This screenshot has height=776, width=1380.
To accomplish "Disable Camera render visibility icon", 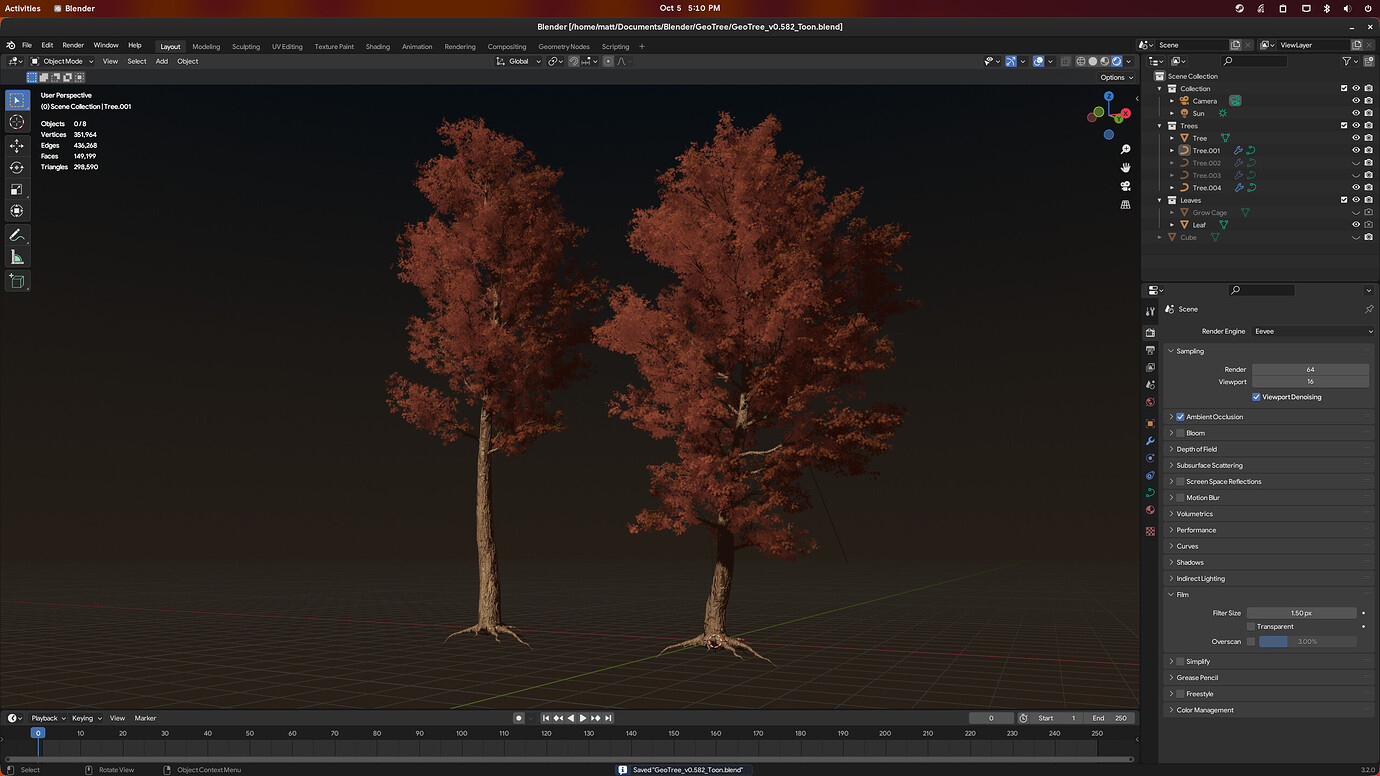I will [1368, 101].
